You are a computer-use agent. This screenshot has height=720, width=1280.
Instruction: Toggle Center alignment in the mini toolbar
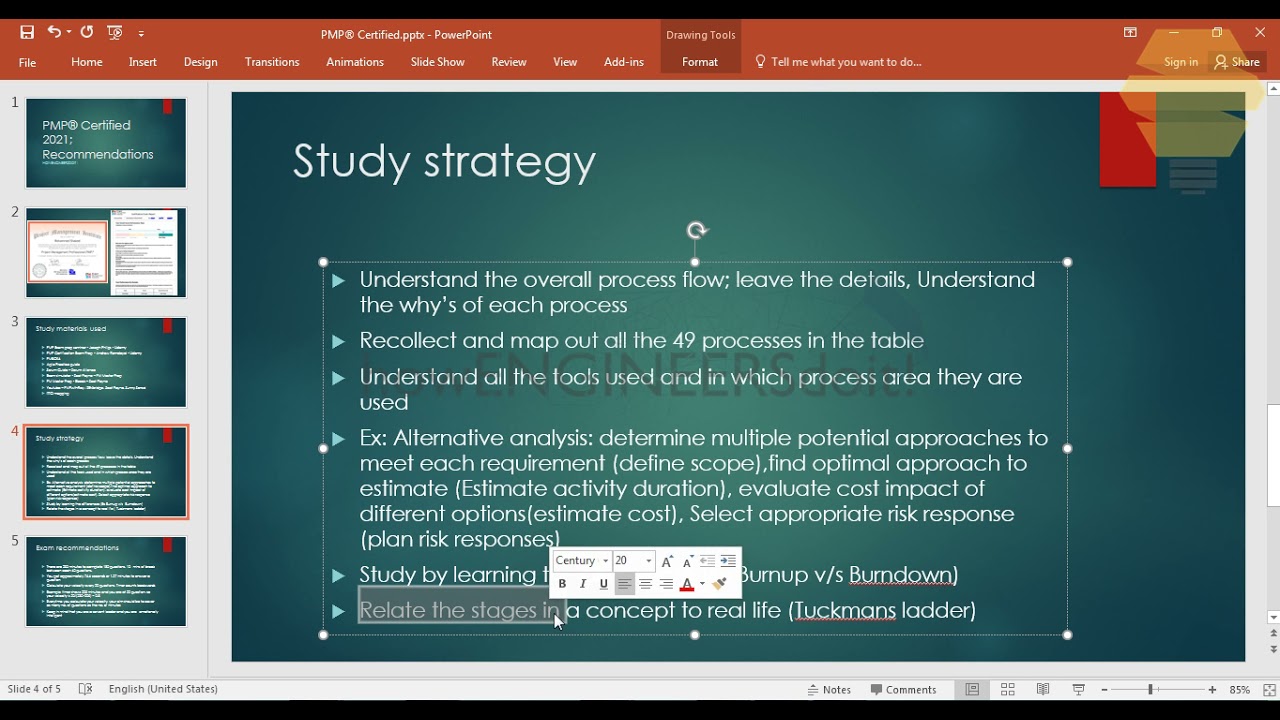click(x=645, y=584)
